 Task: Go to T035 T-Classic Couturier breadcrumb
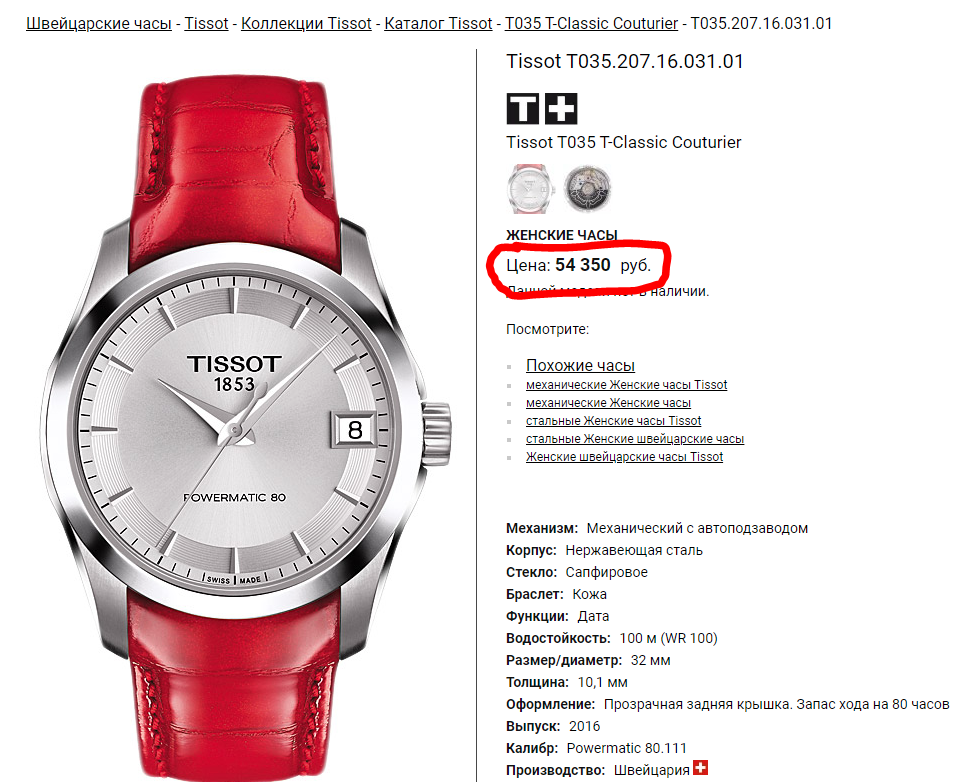[x=591, y=23]
